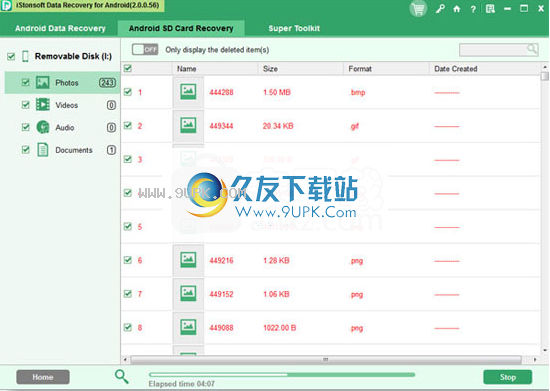
Task: Select Photos category in sidebar
Action: click(x=62, y=82)
